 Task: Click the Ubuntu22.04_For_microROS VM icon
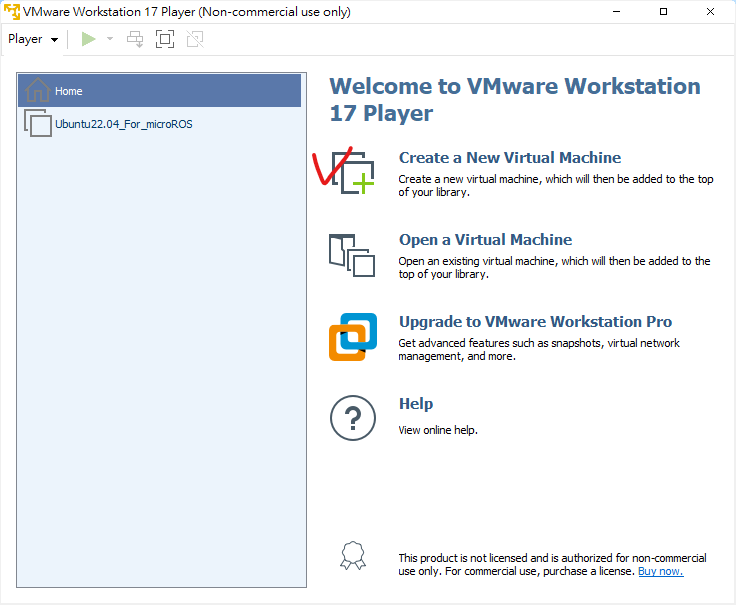[x=38, y=123]
